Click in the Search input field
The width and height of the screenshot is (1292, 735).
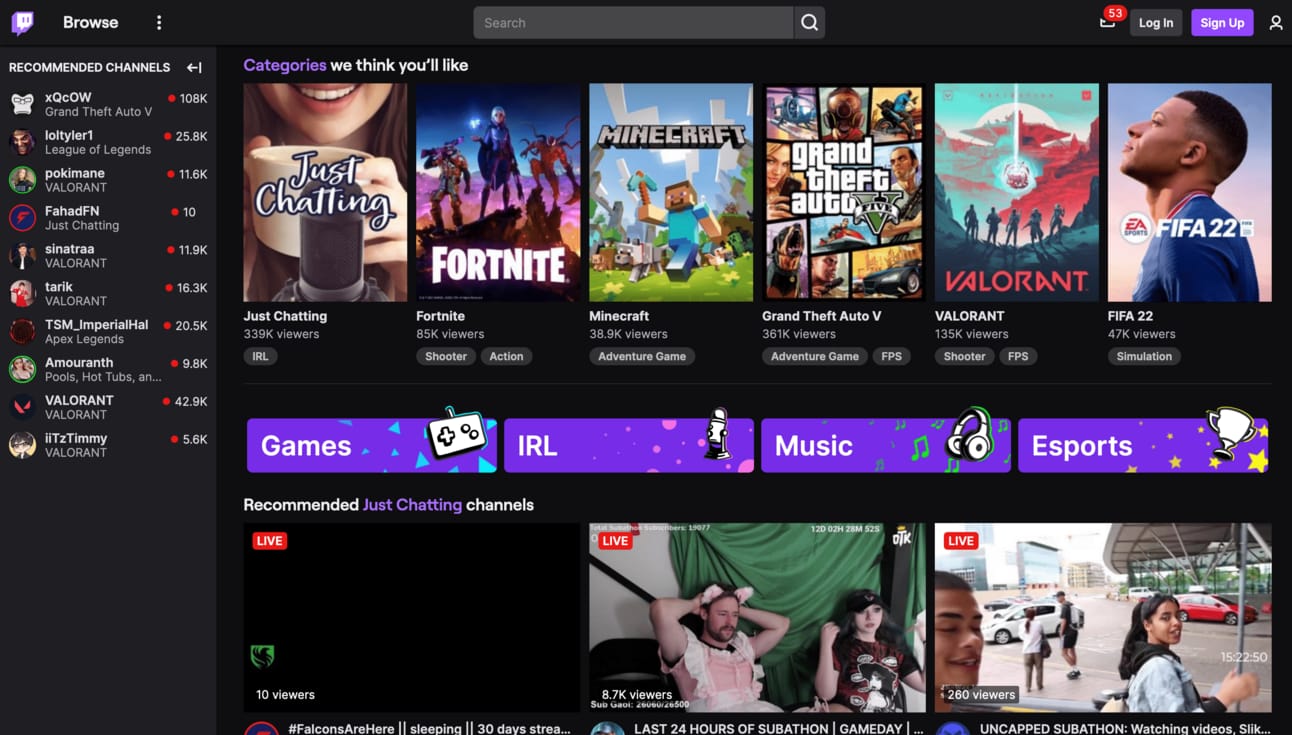point(633,22)
